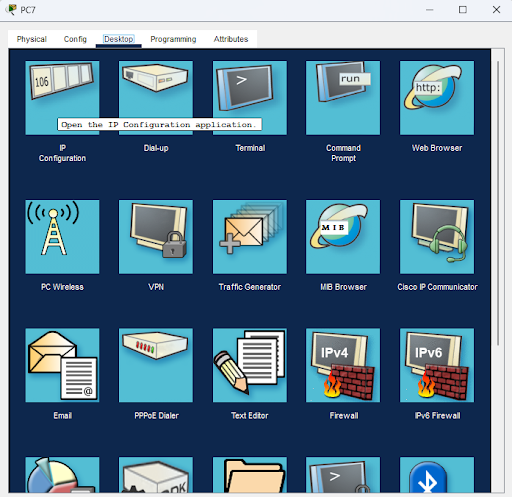Click the 'Command Prompt' text label
The height and width of the screenshot is (497, 512).
tap(343, 153)
